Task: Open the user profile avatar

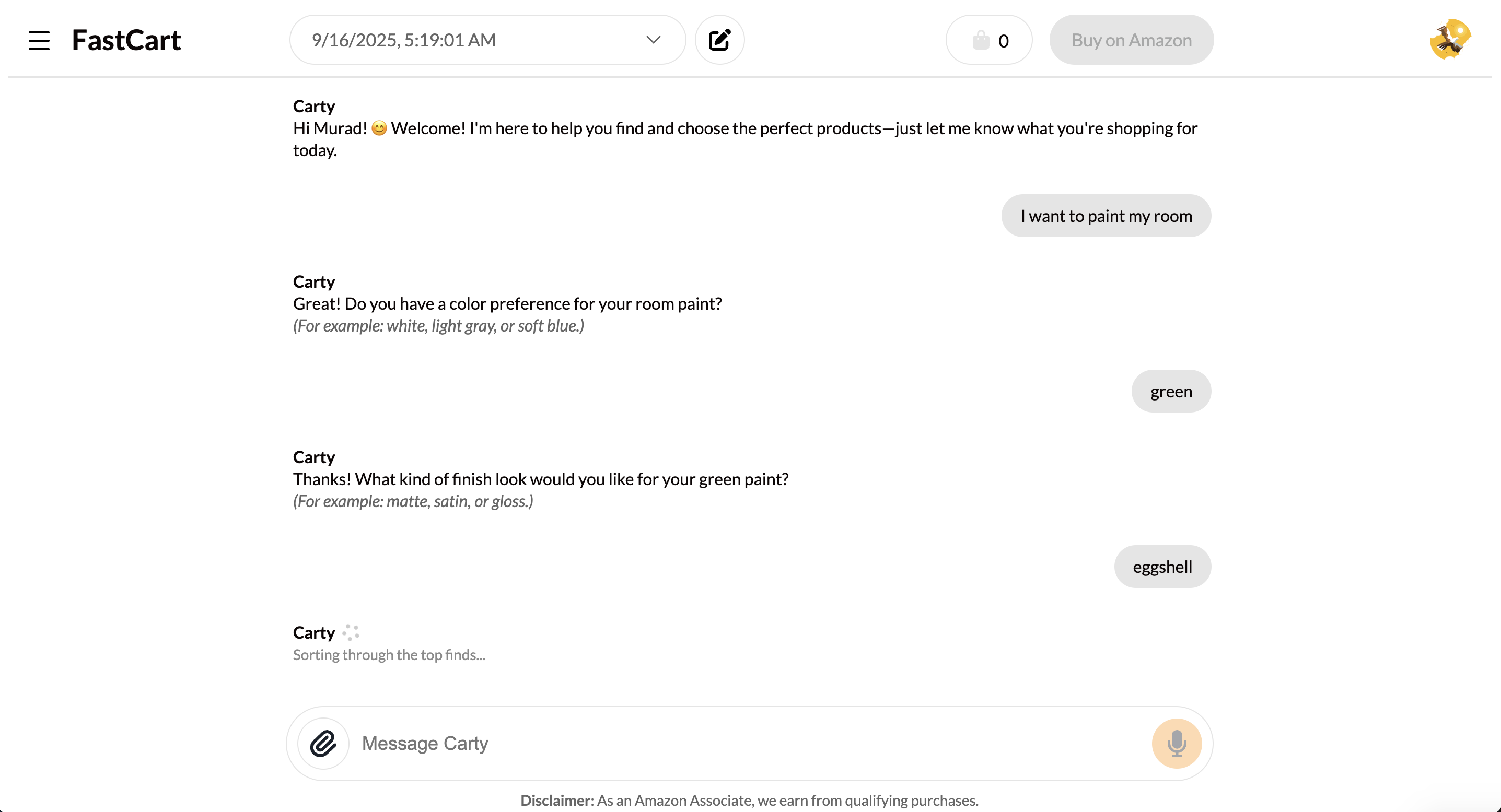Action: (1450, 39)
